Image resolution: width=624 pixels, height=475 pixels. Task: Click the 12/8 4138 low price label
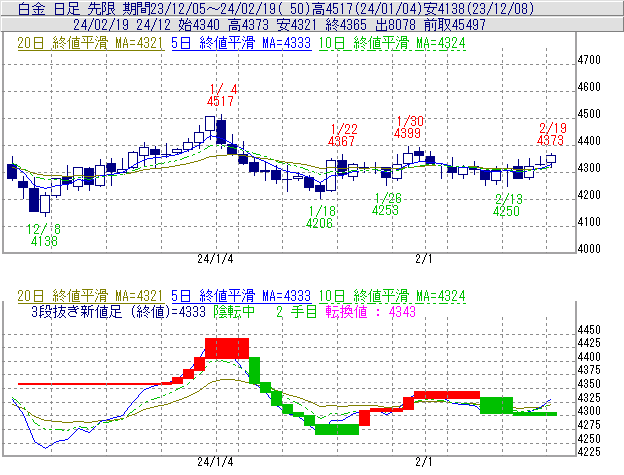pyautogui.click(x=44, y=235)
